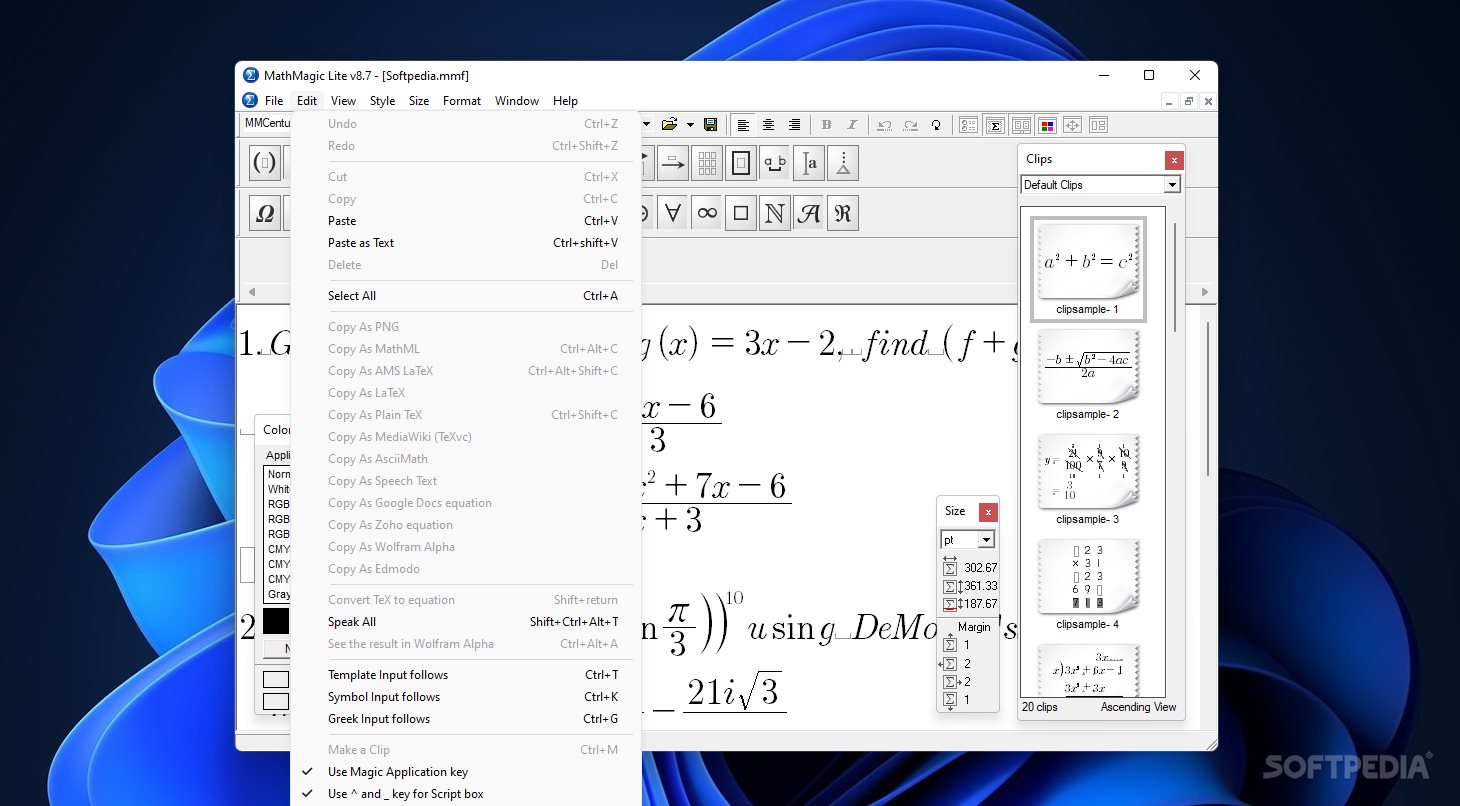Open the File menu
The width and height of the screenshot is (1460, 806).
point(274,101)
